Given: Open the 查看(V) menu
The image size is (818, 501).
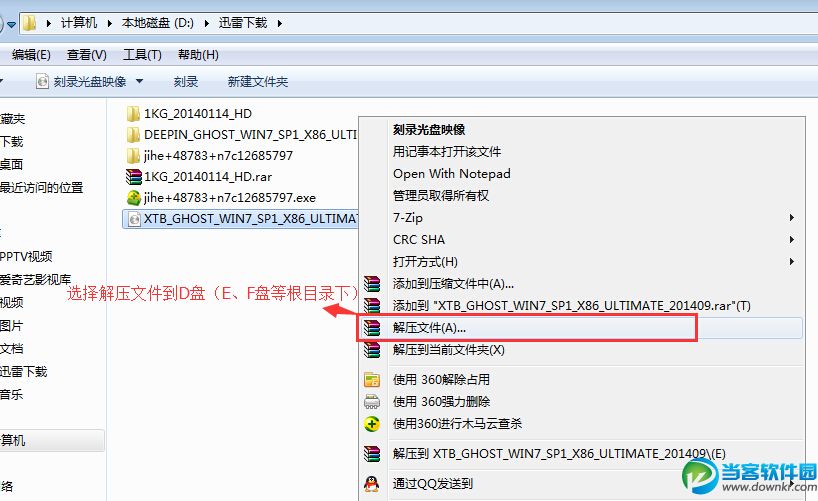Looking at the screenshot, I should [87, 55].
